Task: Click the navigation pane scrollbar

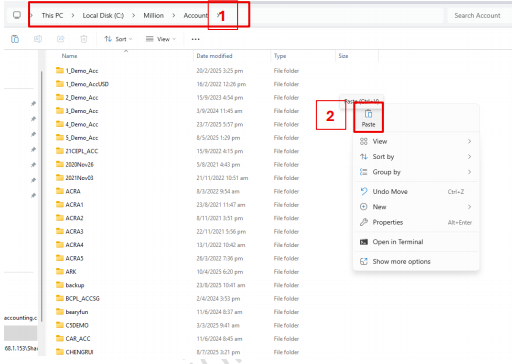Action: click(42, 197)
